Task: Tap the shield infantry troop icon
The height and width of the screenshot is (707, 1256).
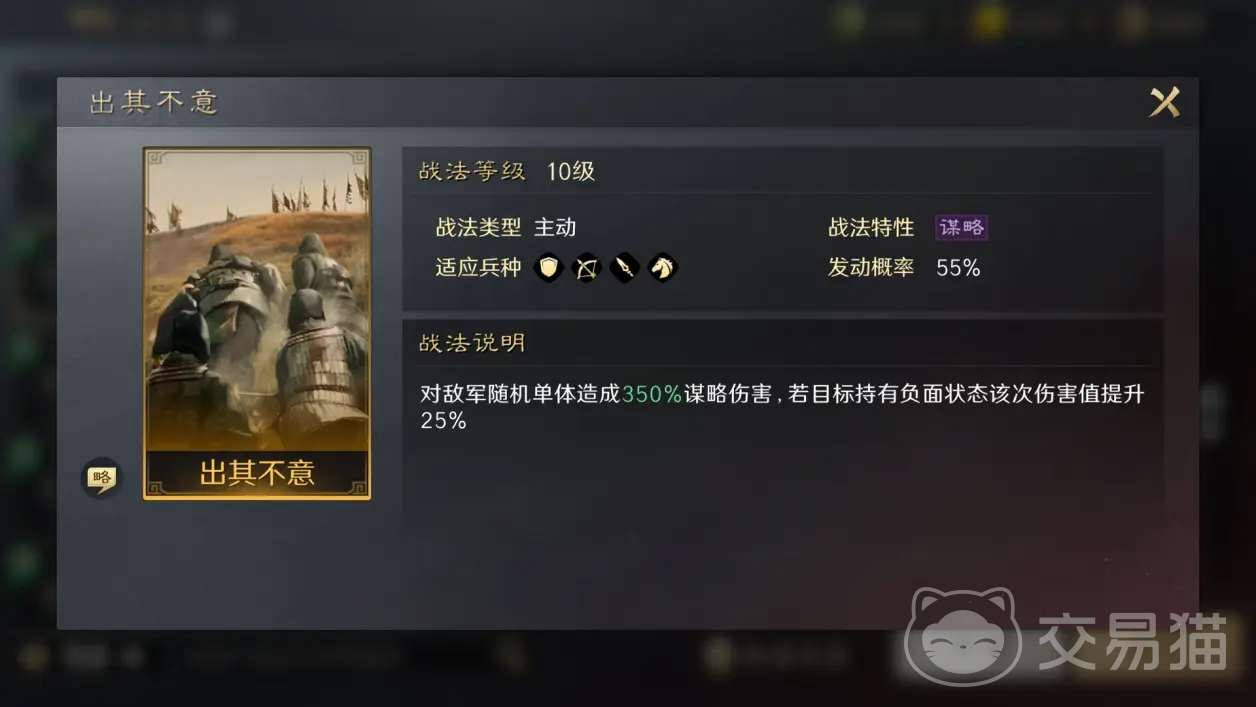Action: (548, 267)
